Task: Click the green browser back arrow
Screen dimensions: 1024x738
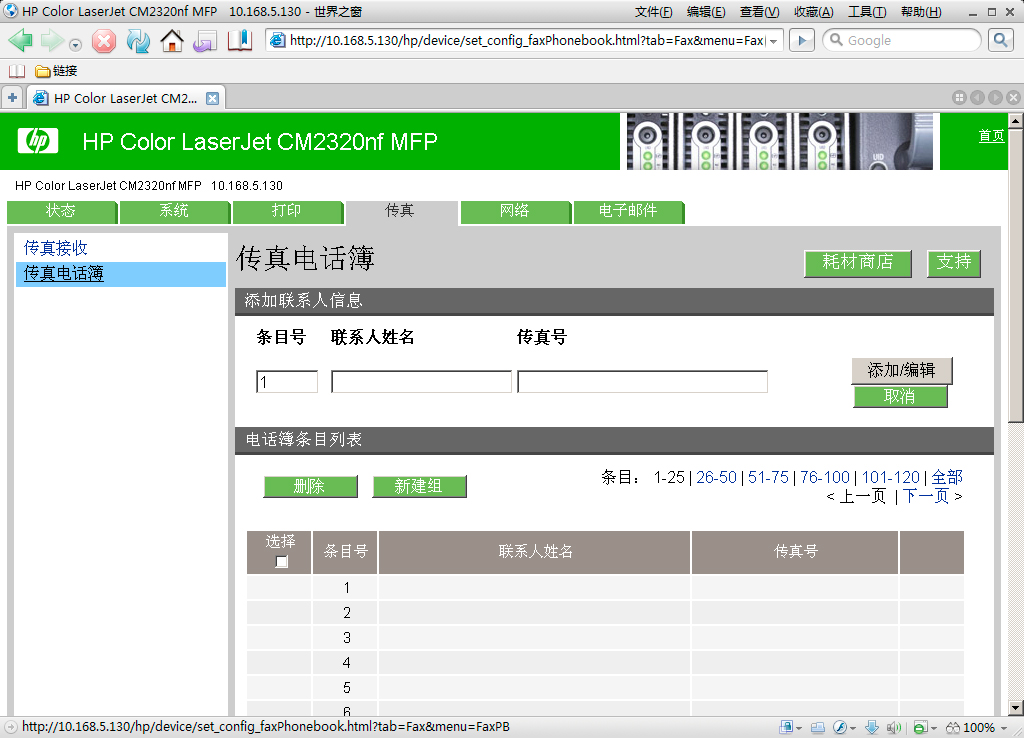Action: (21, 41)
